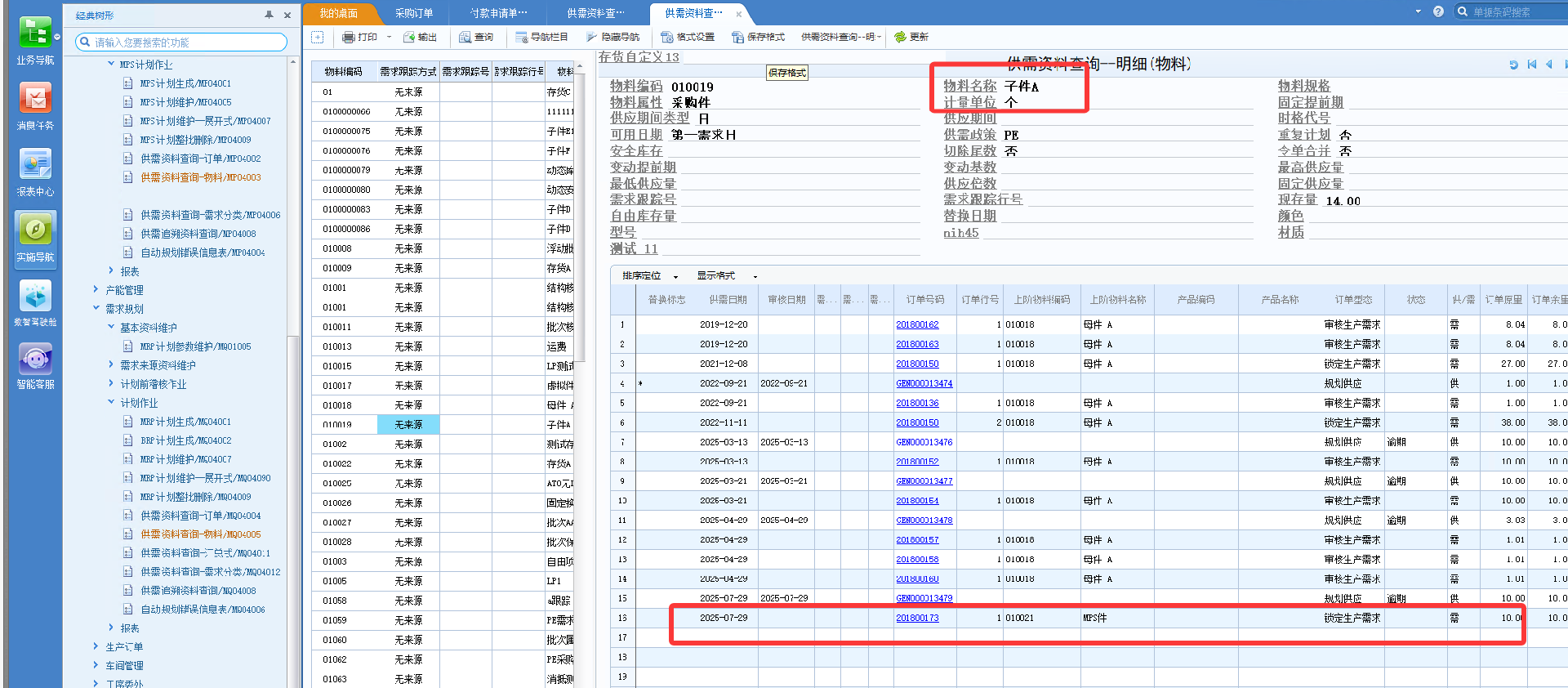Go to previous record navigation arrow
Screen dimensions: 1568x688
coord(1548,65)
